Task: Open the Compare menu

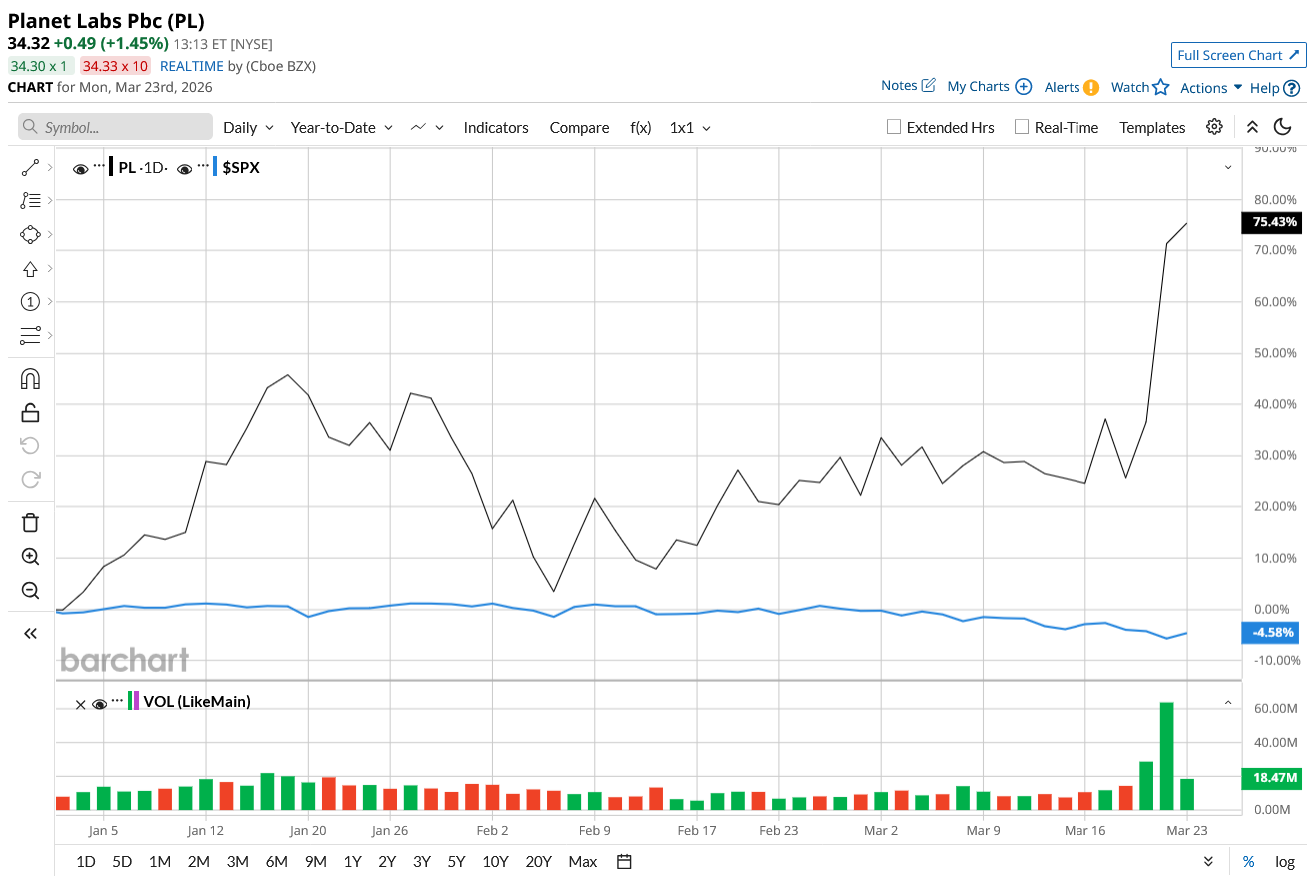Action: click(x=579, y=127)
